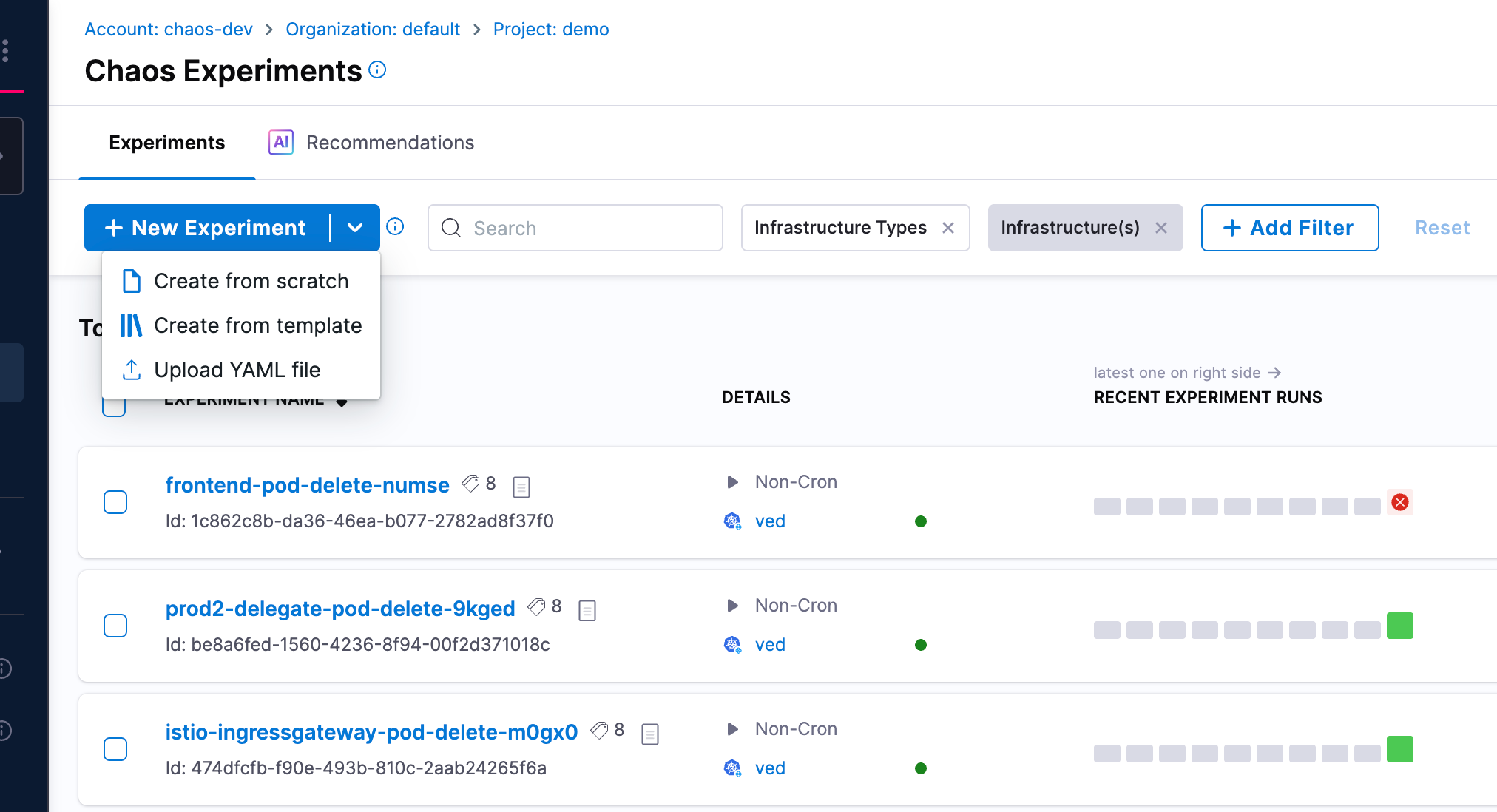Open the Infrastructure Types filter dropdown
This screenshot has width=1497, height=812.
click(839, 228)
